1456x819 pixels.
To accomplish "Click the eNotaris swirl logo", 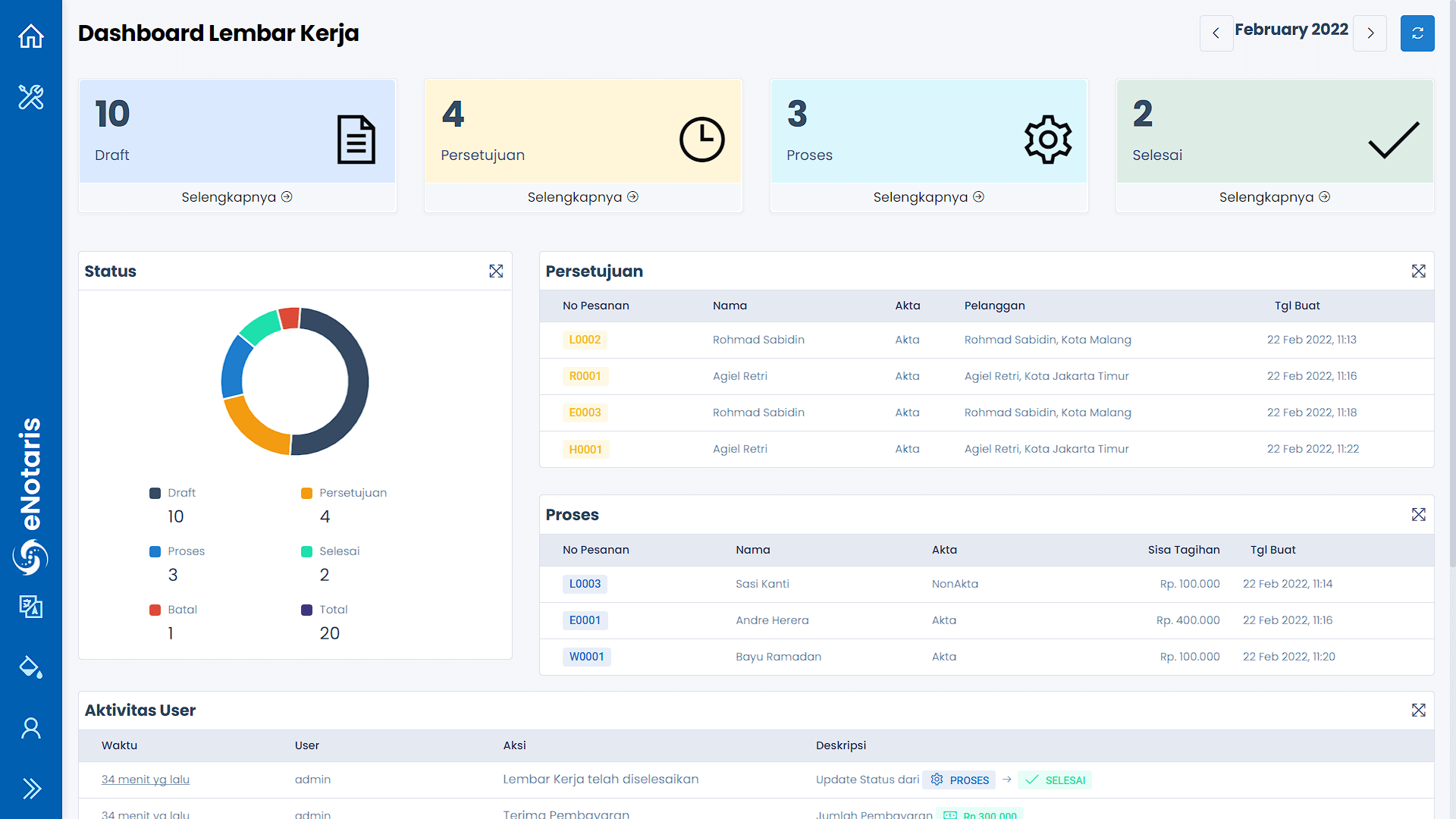I will (x=30, y=557).
